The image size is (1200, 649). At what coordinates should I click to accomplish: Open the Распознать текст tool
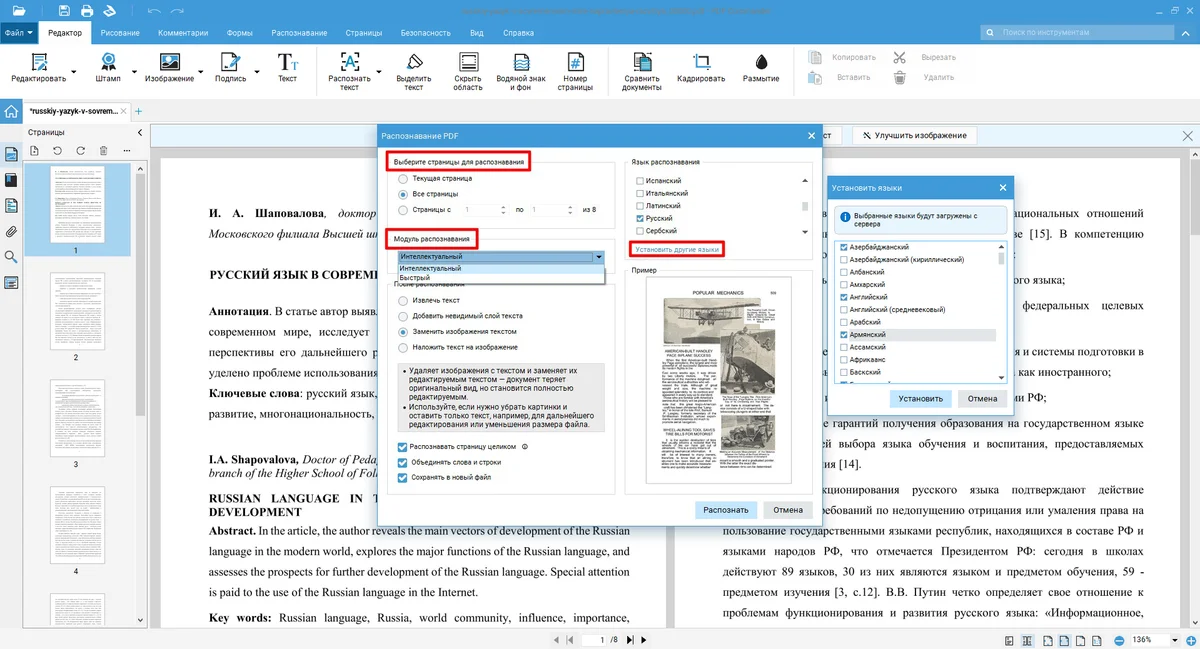coord(349,62)
